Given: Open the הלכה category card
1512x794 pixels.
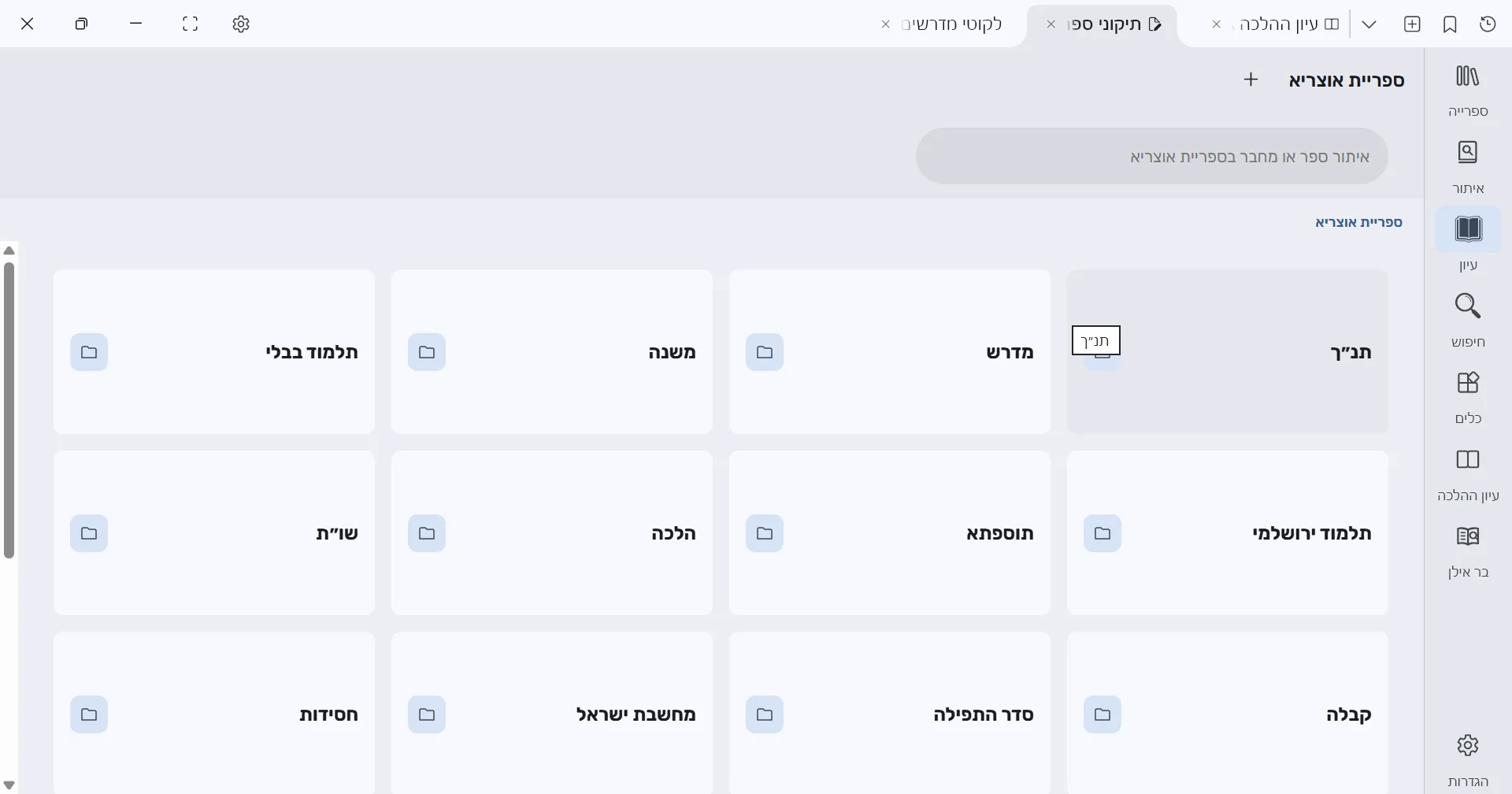Looking at the screenshot, I should click(552, 532).
